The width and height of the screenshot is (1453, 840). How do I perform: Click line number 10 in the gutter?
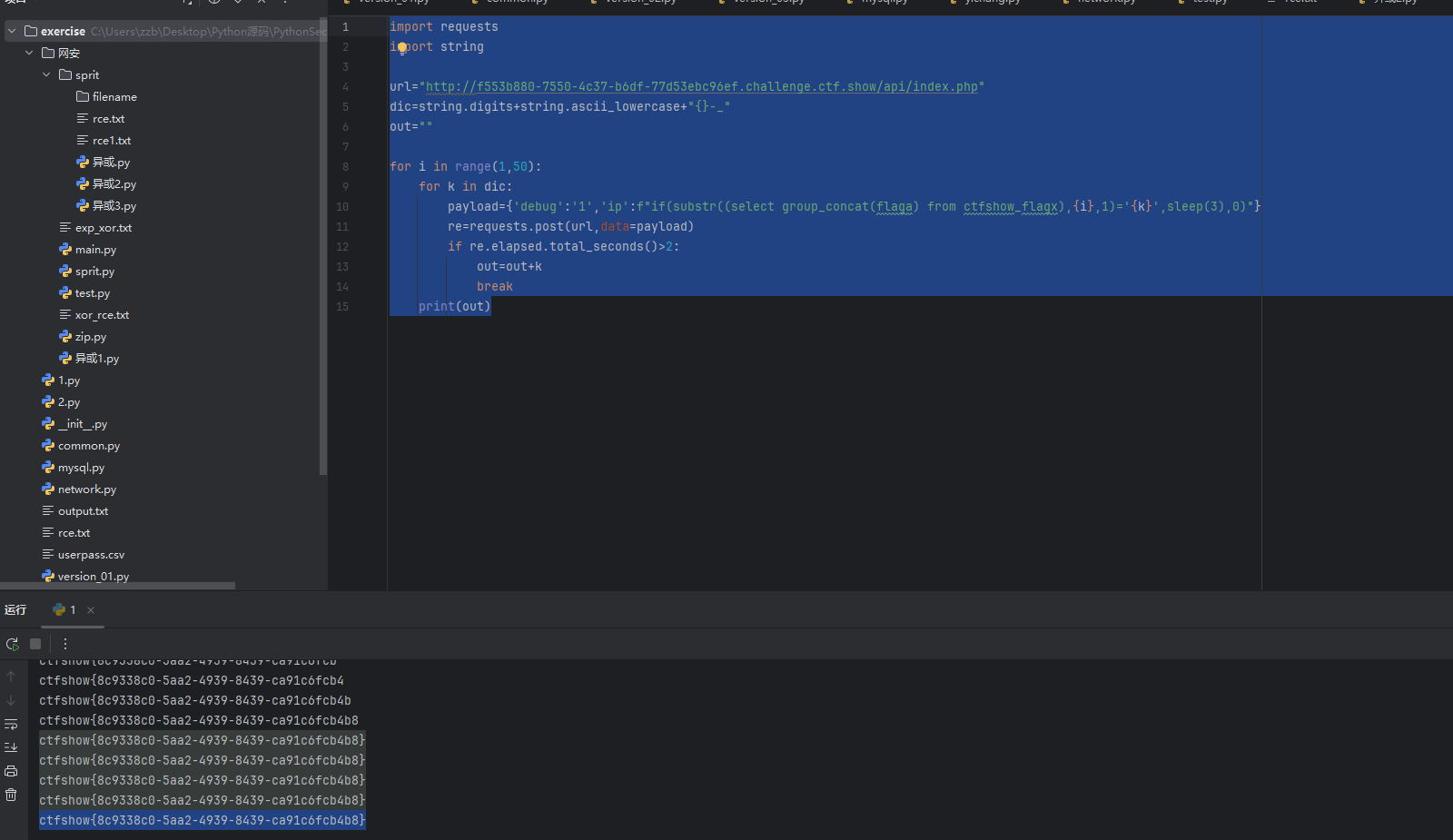click(342, 207)
